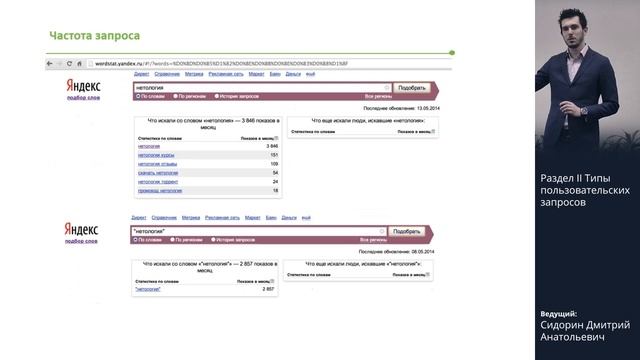Click the 3 846 value in the results table

[272, 146]
